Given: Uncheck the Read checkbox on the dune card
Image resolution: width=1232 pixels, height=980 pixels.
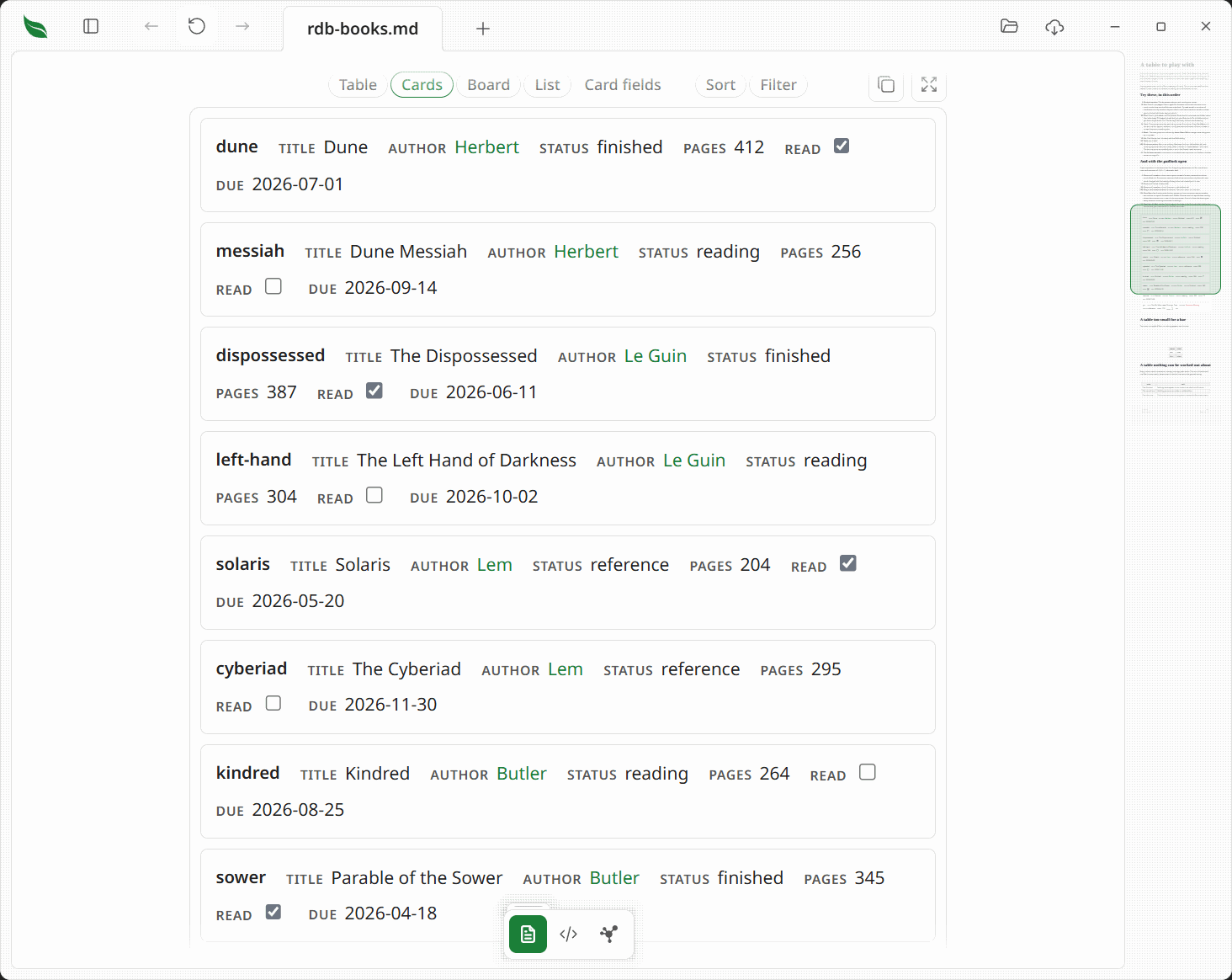Looking at the screenshot, I should pyautogui.click(x=842, y=146).
